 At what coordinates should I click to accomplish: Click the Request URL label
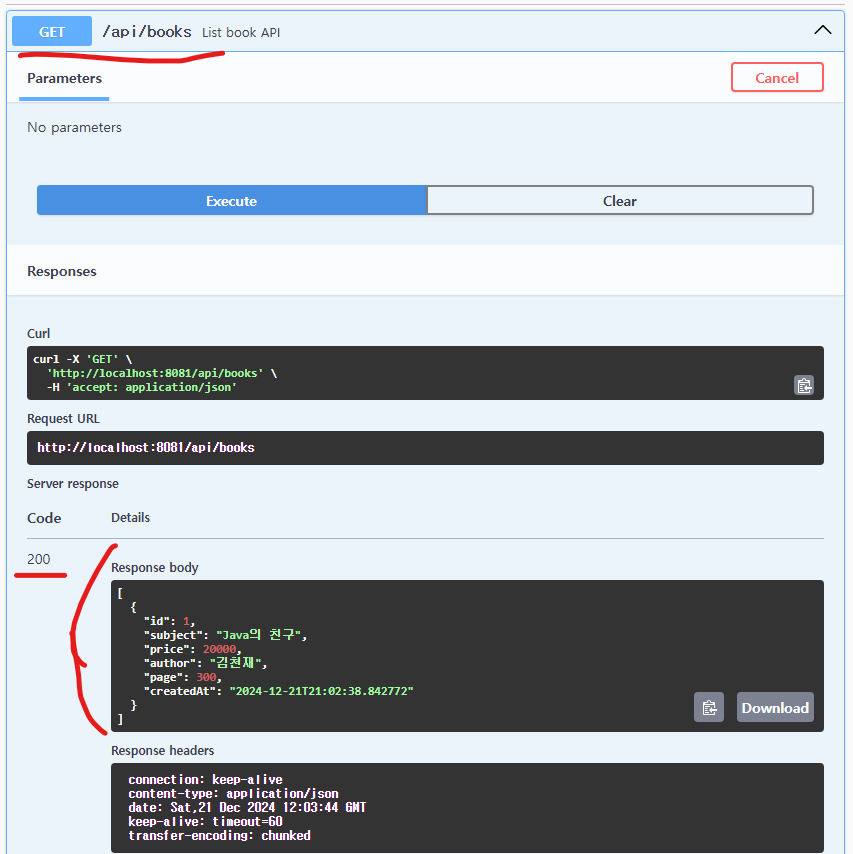click(63, 418)
